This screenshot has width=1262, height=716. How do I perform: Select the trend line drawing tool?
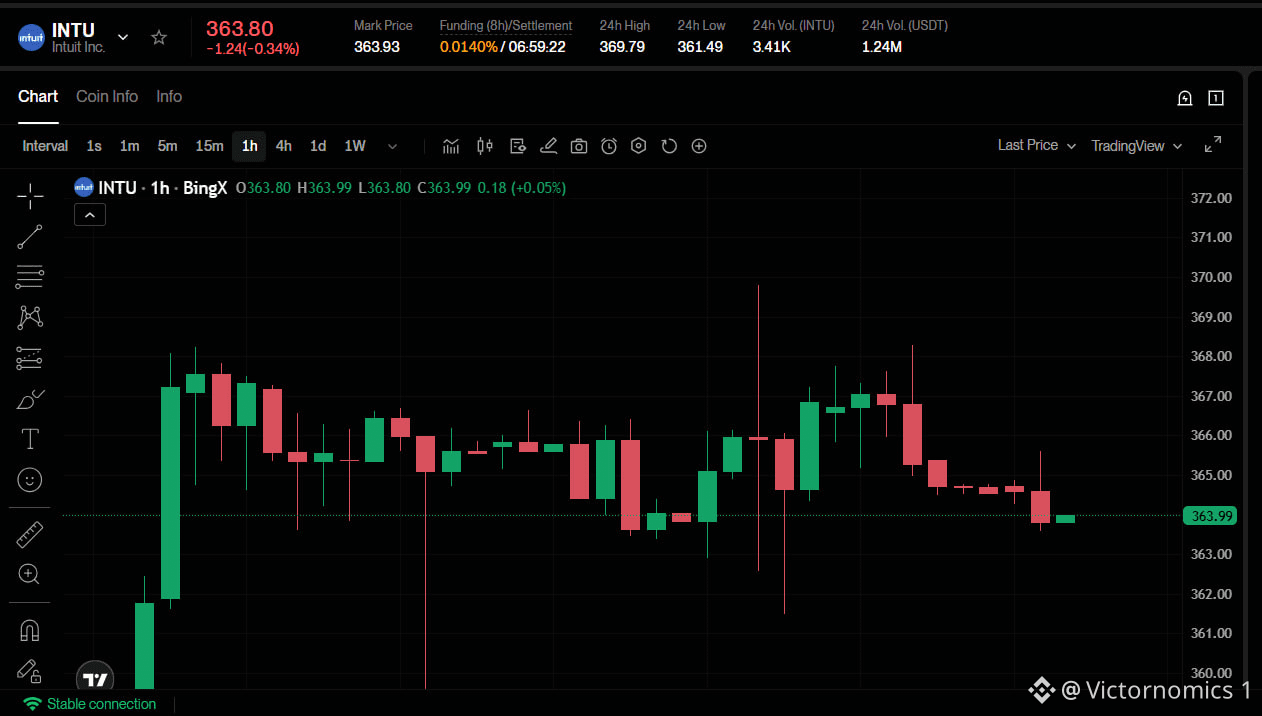[x=30, y=237]
